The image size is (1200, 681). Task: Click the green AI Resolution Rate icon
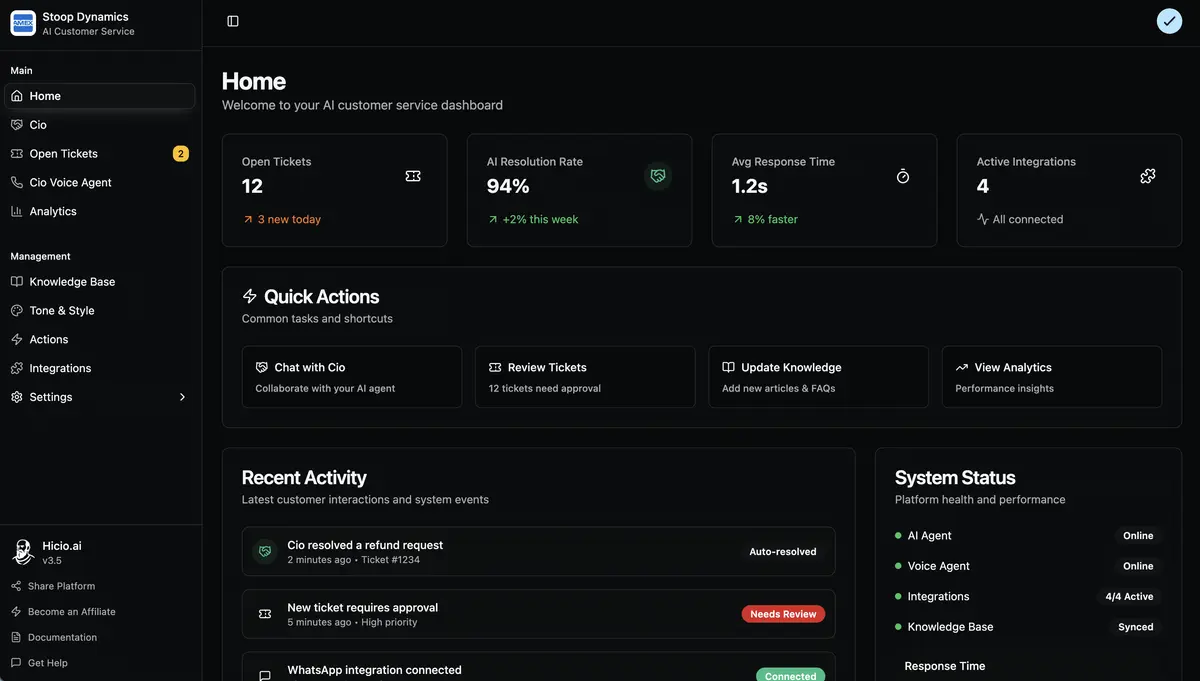(657, 176)
